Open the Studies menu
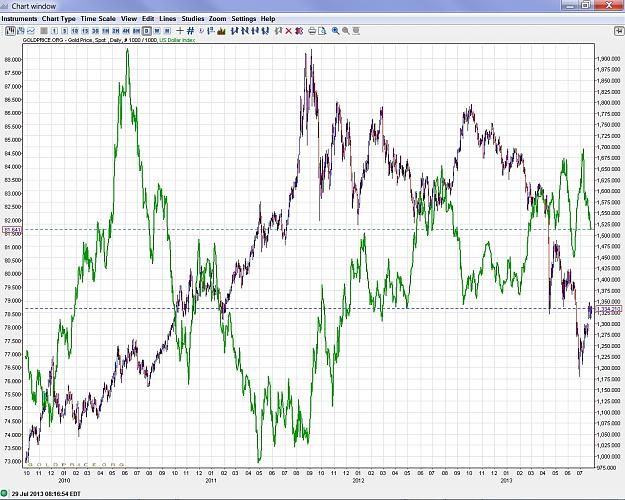This screenshot has width=625, height=500. coord(193,19)
